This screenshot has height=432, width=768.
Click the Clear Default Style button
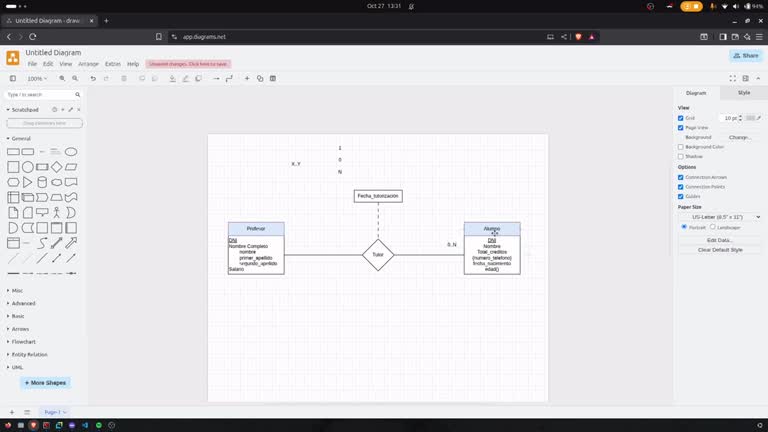pos(720,250)
